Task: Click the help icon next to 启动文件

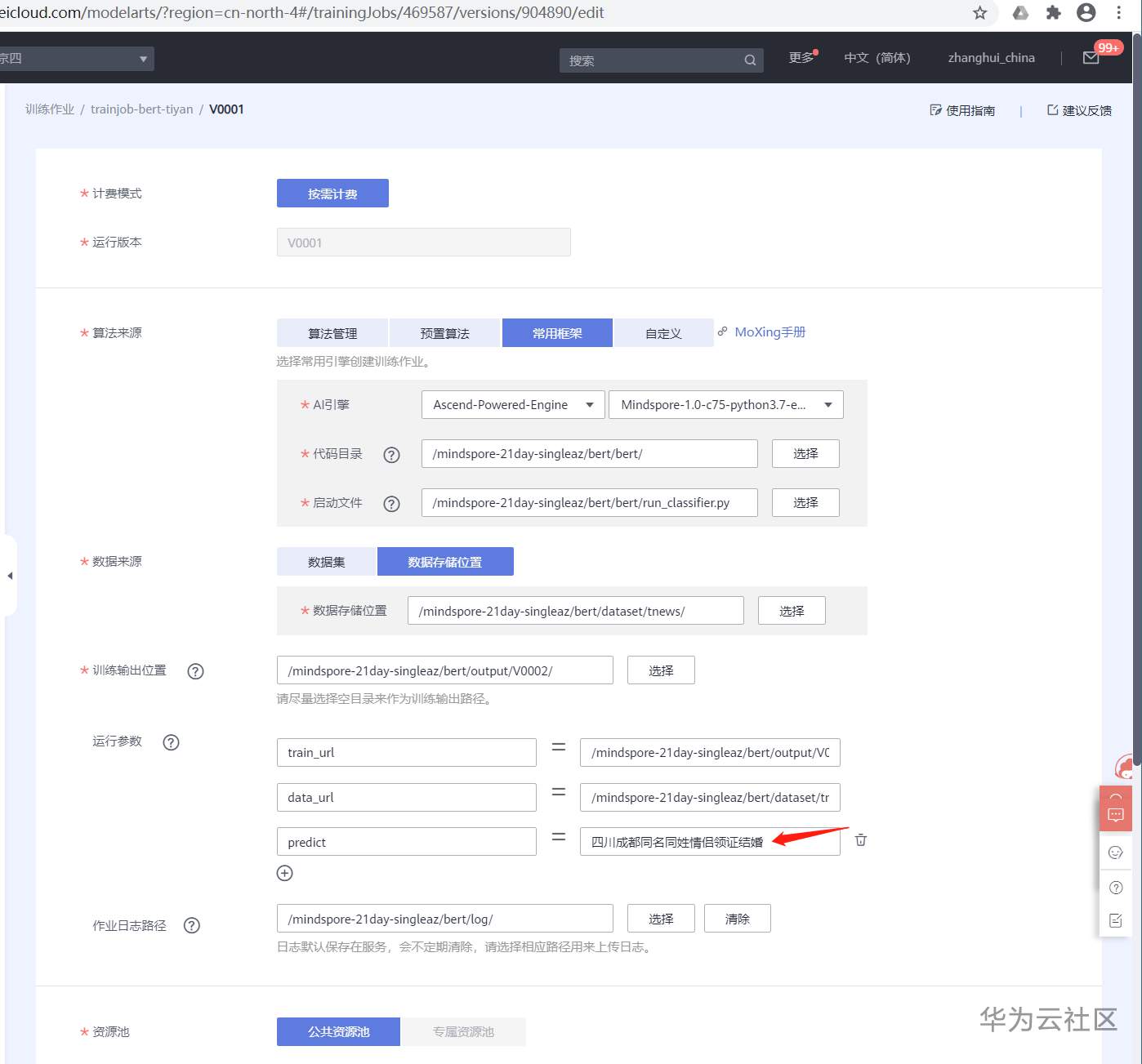Action: (392, 504)
